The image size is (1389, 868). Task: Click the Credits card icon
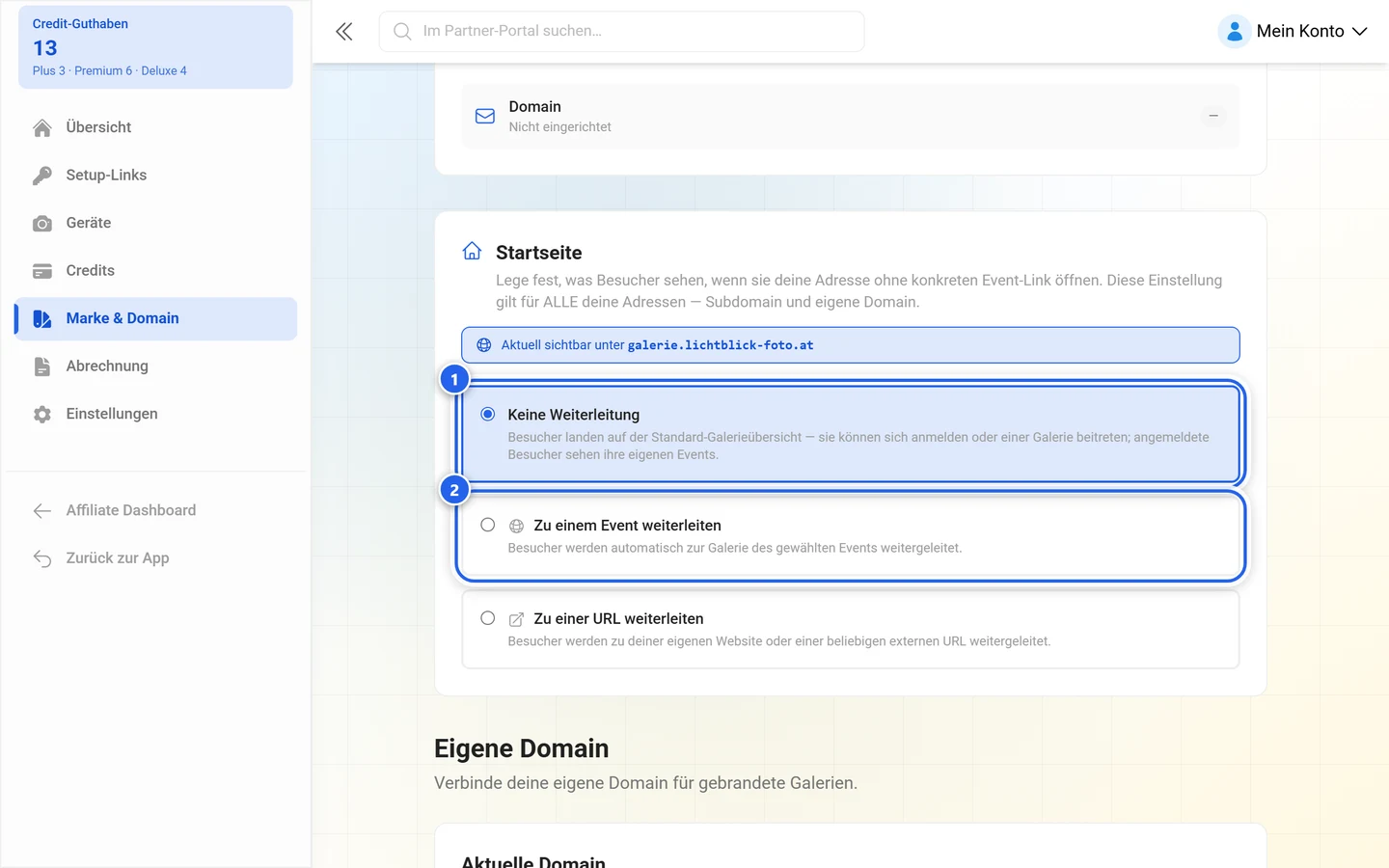coord(42,271)
